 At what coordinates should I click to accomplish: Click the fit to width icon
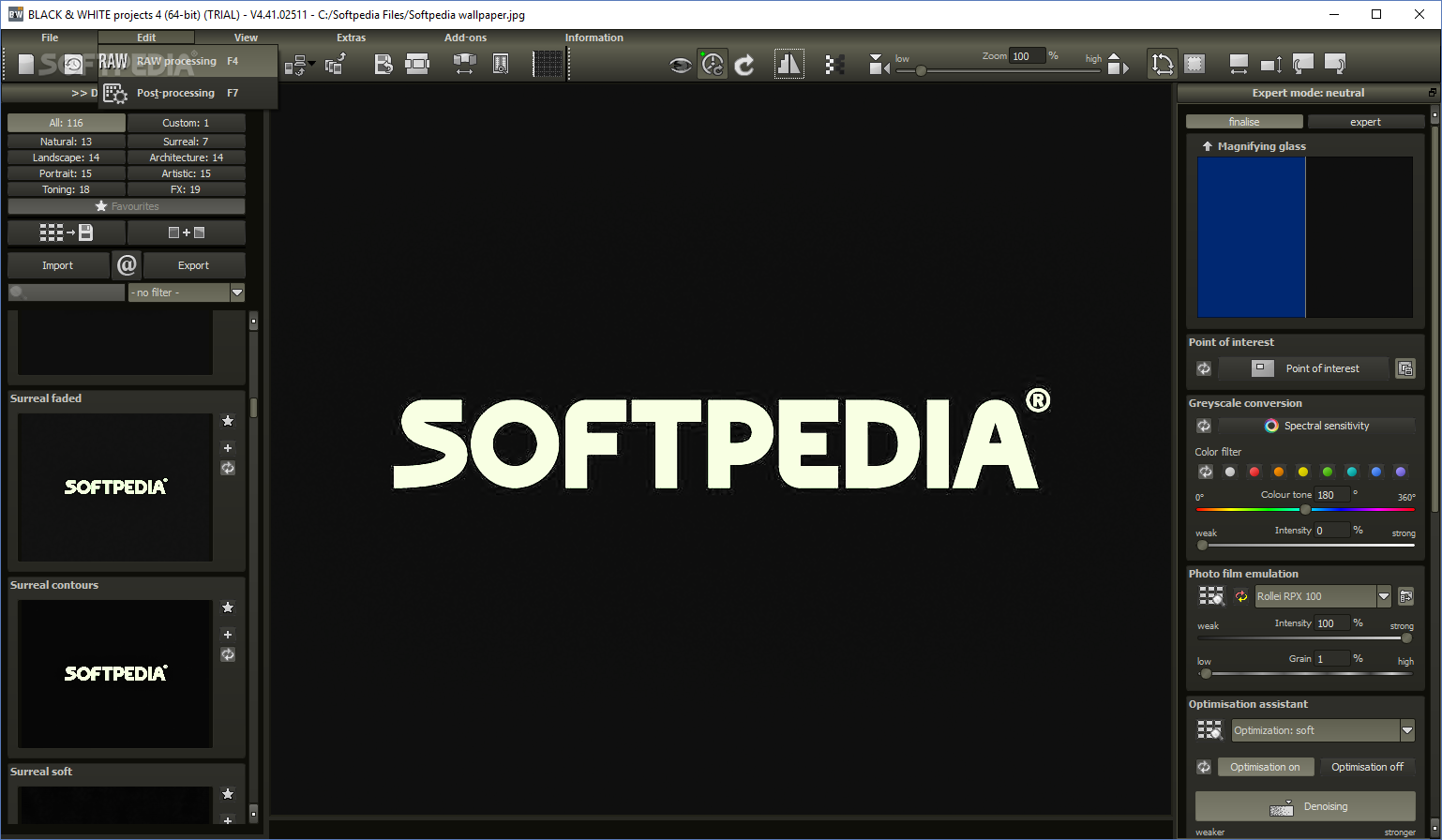(1239, 64)
